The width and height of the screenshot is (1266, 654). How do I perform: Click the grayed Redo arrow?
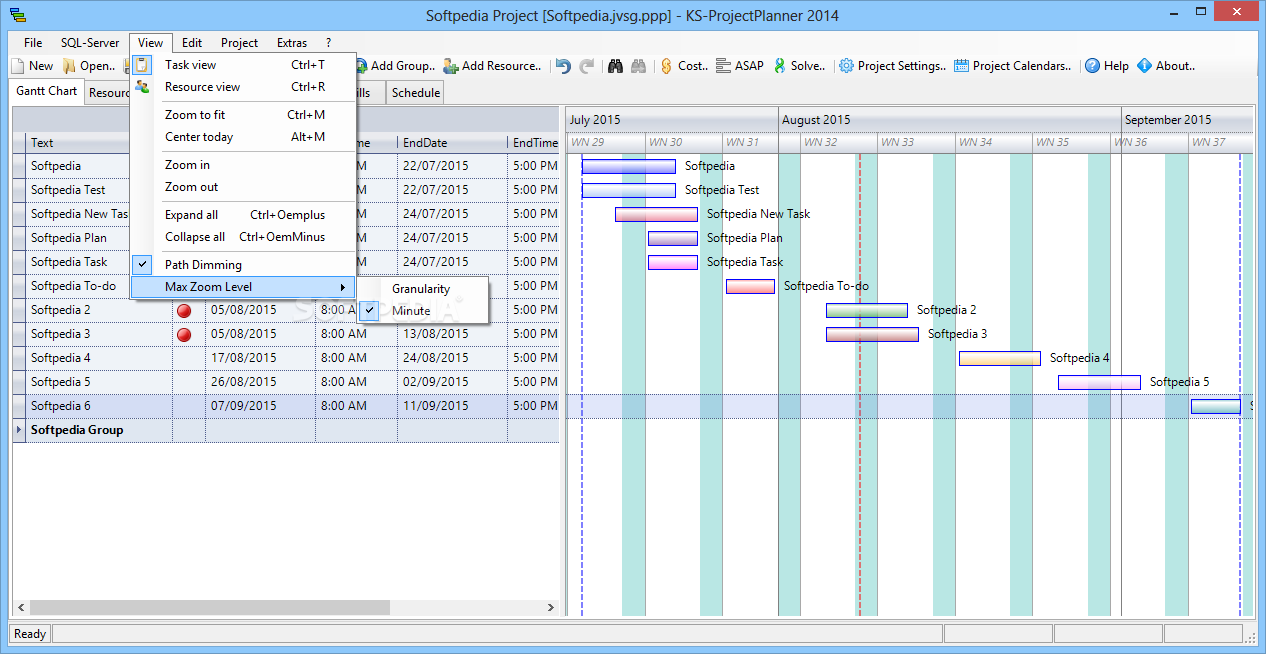587,66
